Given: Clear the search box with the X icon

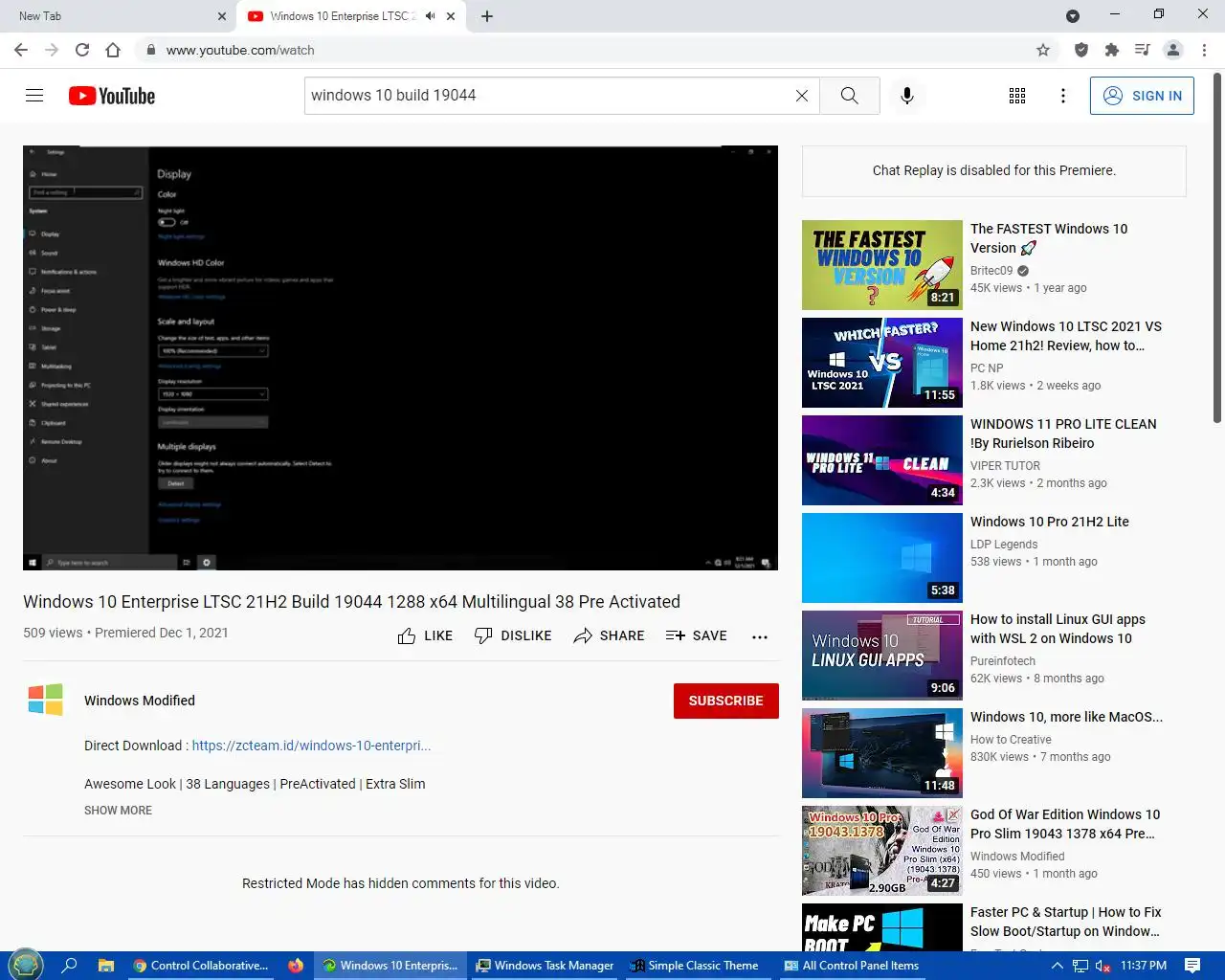Looking at the screenshot, I should click(802, 96).
